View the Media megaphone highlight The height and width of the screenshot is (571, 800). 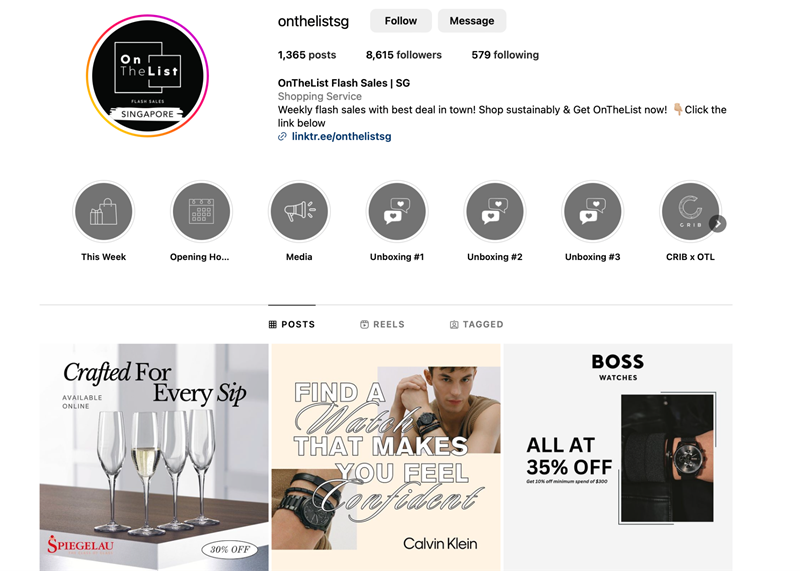[299, 212]
